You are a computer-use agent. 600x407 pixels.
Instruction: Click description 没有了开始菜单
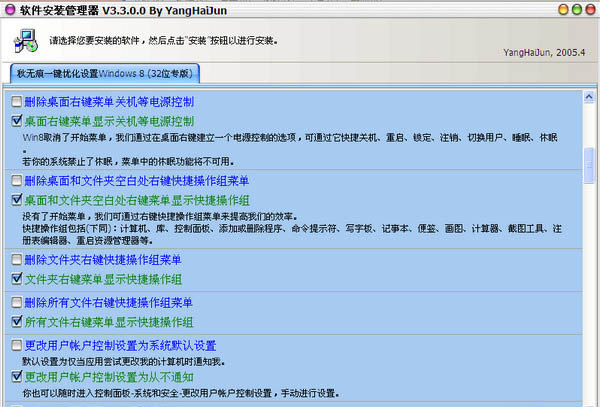160,217
